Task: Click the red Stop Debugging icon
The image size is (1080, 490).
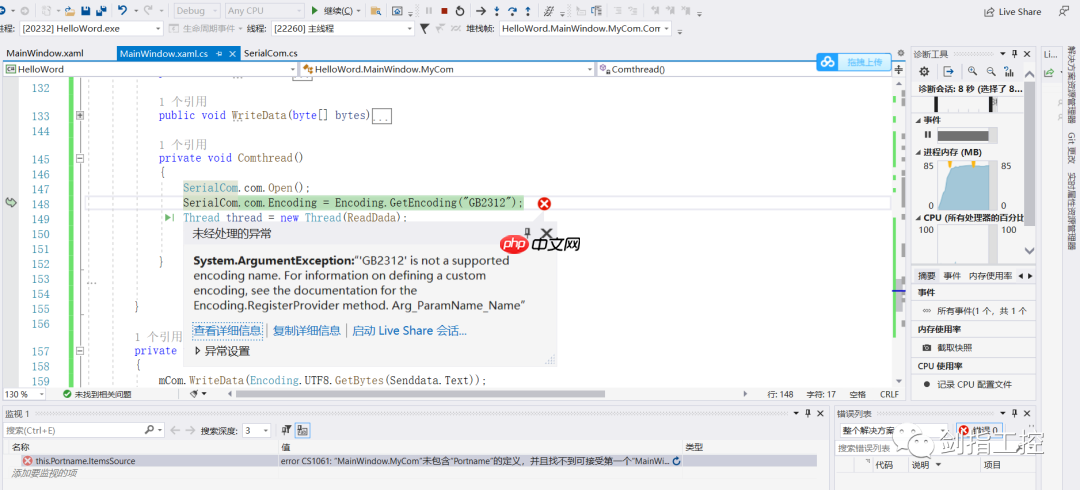Action: coord(444,11)
